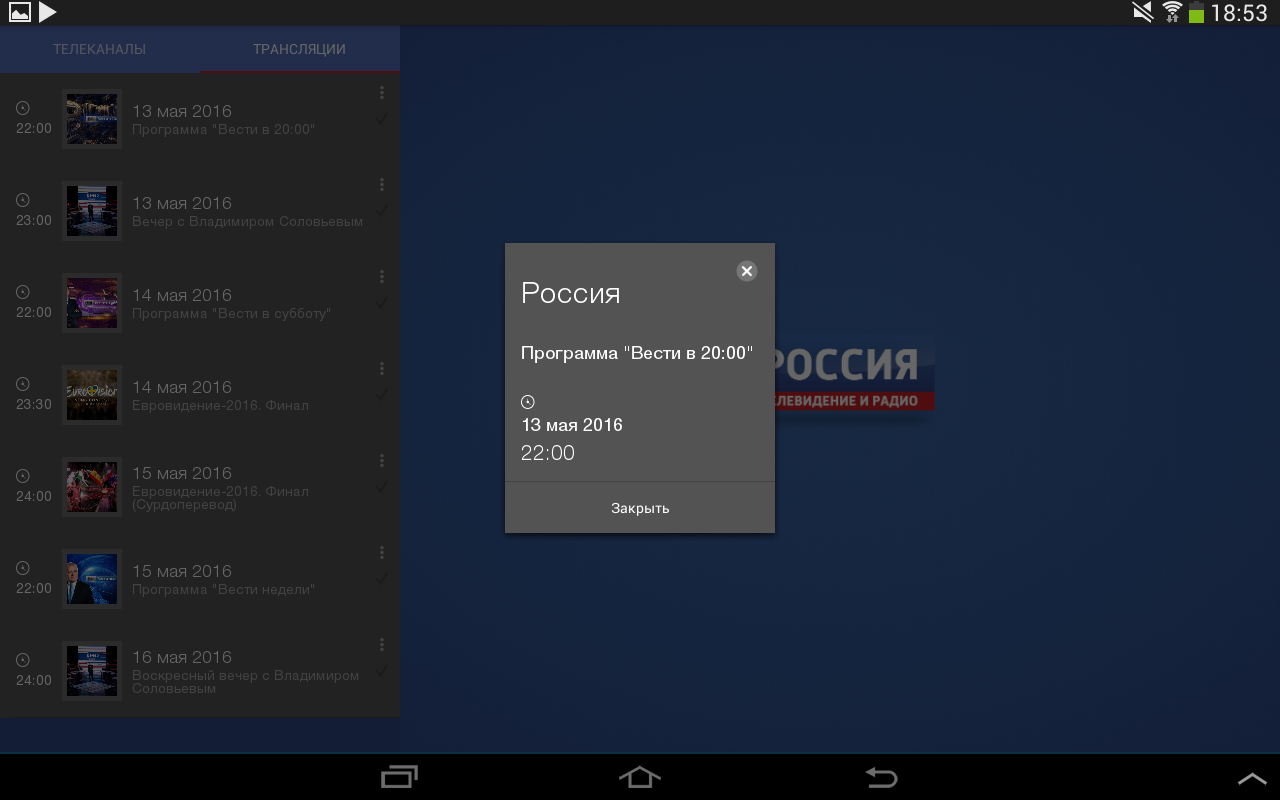
Task: Tap clock icon beside 14 мая 22:00 row
Action: pyautogui.click(x=23, y=292)
